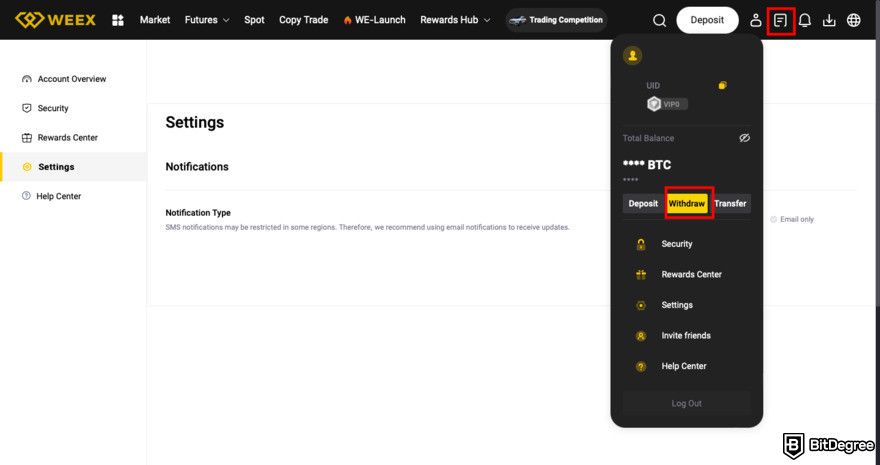
Task: Open Help Center from account panel
Action: pyautogui.click(x=684, y=366)
